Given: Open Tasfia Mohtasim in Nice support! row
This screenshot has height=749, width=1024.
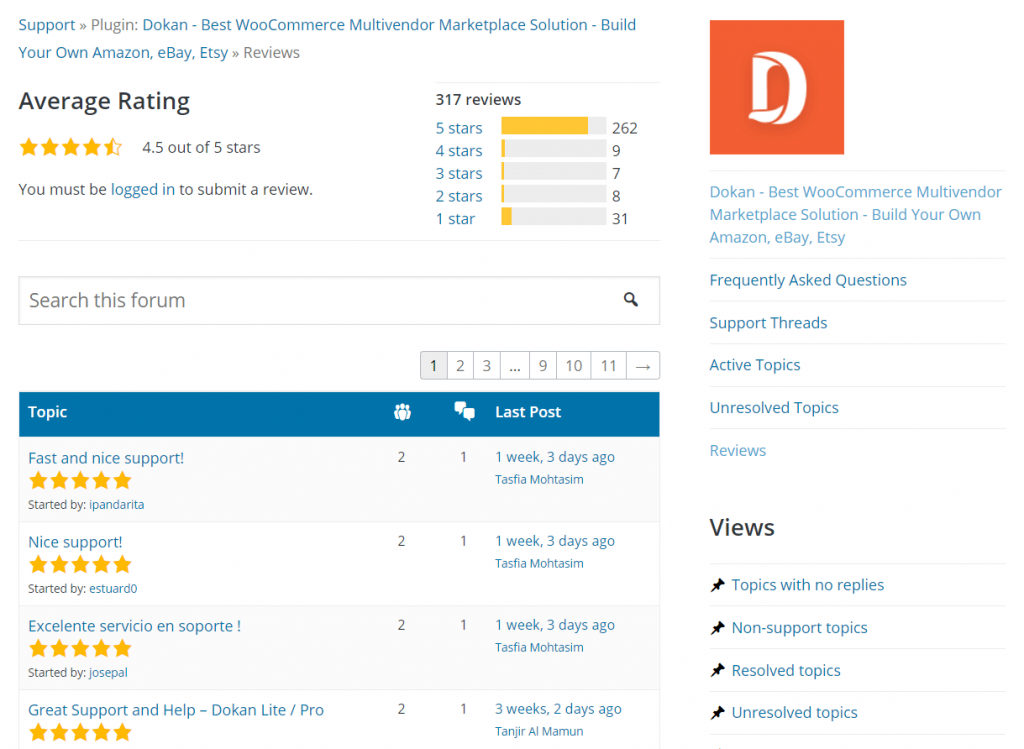Looking at the screenshot, I should click(x=539, y=564).
